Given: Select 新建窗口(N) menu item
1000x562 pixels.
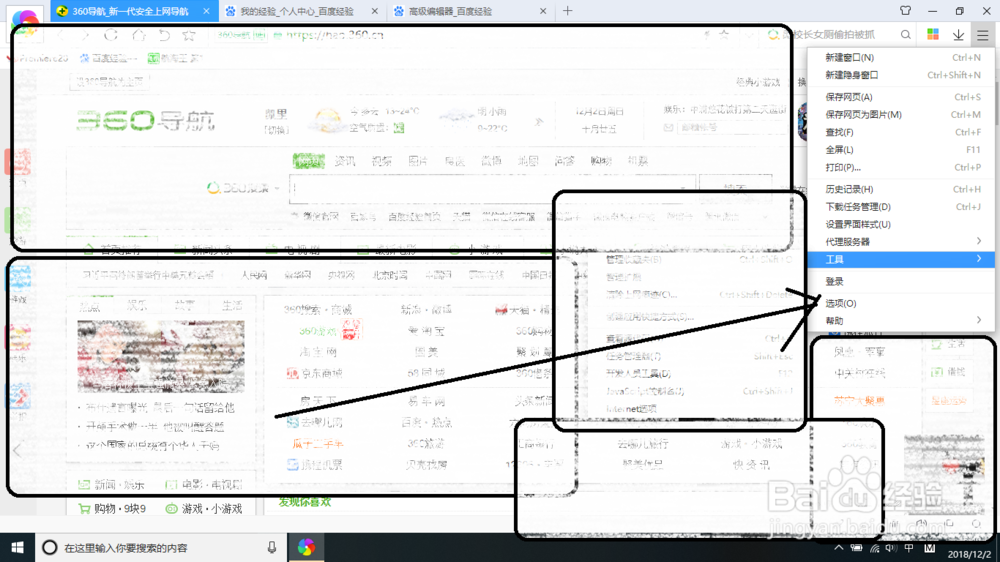Looking at the screenshot, I should coord(901,57).
